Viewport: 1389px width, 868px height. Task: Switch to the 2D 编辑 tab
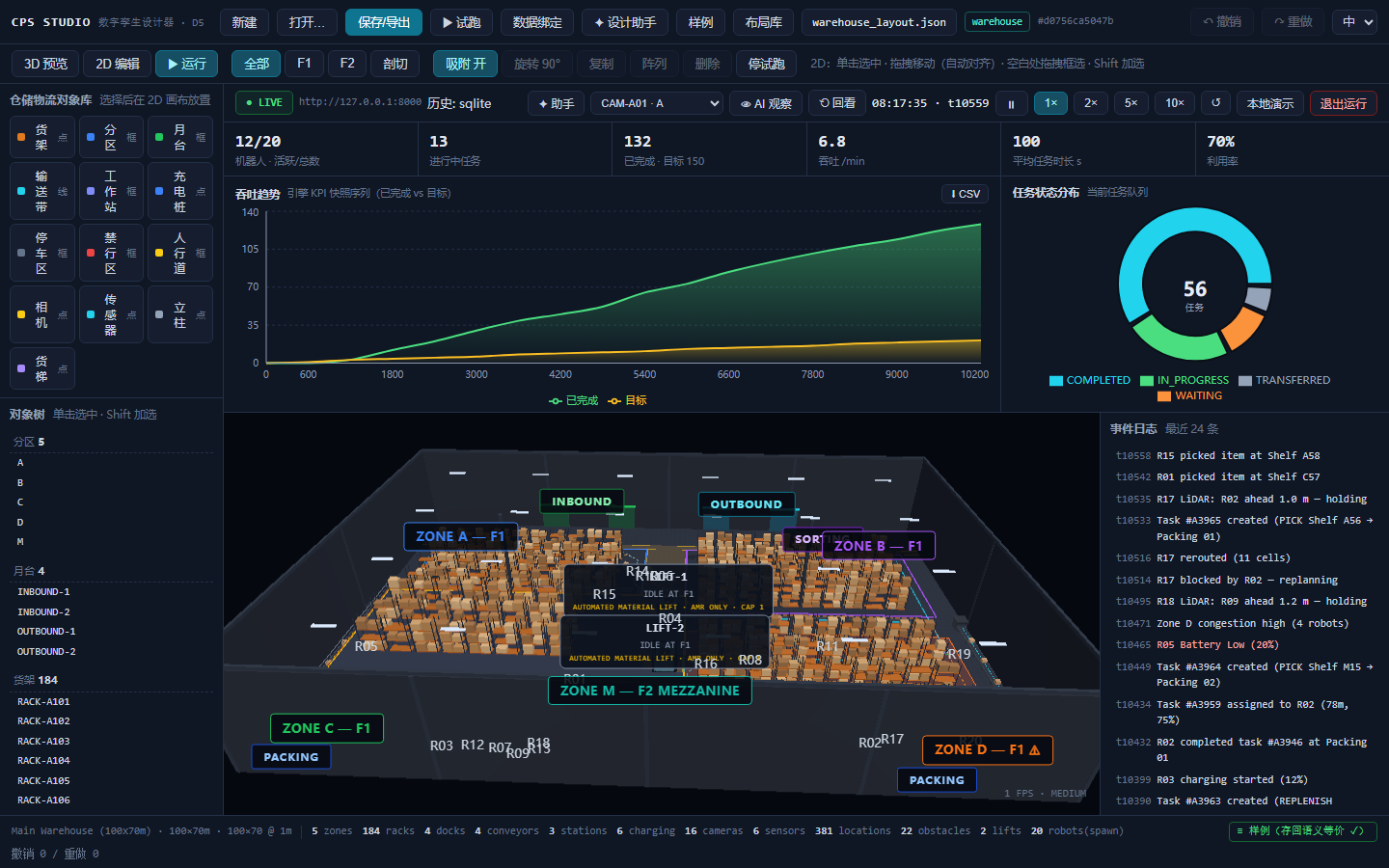click(x=118, y=64)
